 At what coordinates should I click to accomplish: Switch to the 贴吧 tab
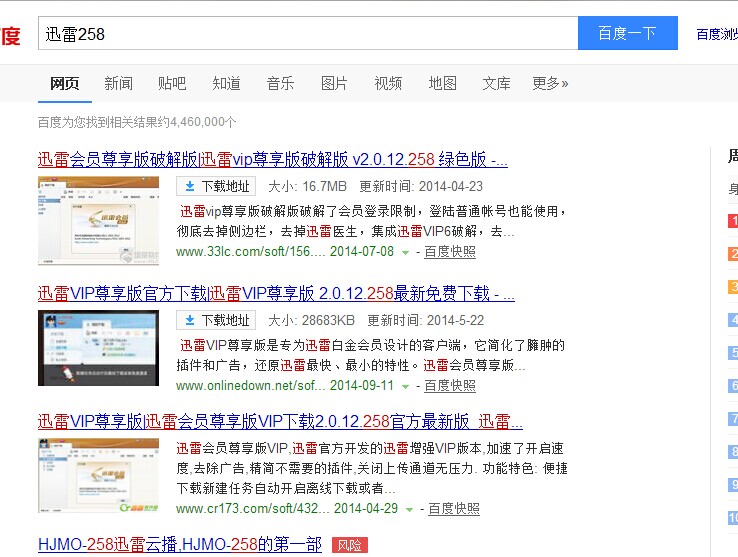pos(172,84)
